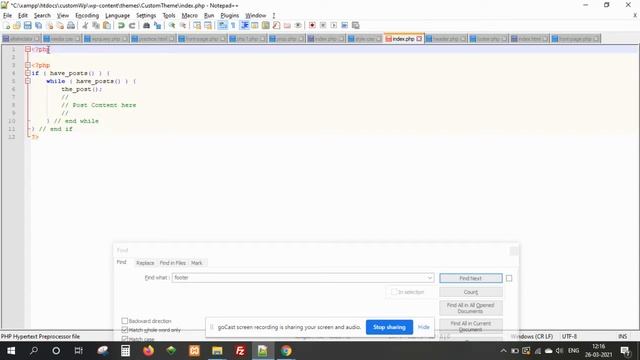Uncheck Match whole word only checkbox
This screenshot has height=360, width=640.
pos(125,330)
